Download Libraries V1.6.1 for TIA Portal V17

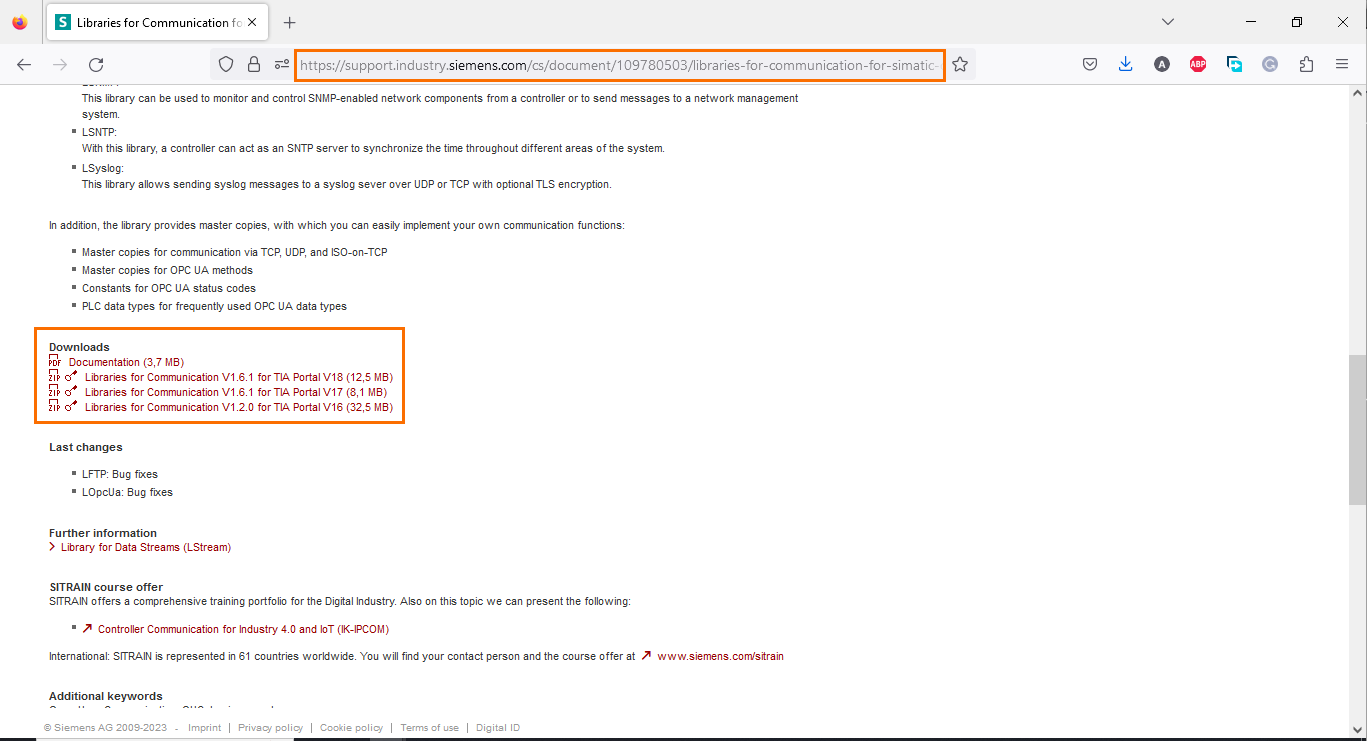click(x=236, y=392)
